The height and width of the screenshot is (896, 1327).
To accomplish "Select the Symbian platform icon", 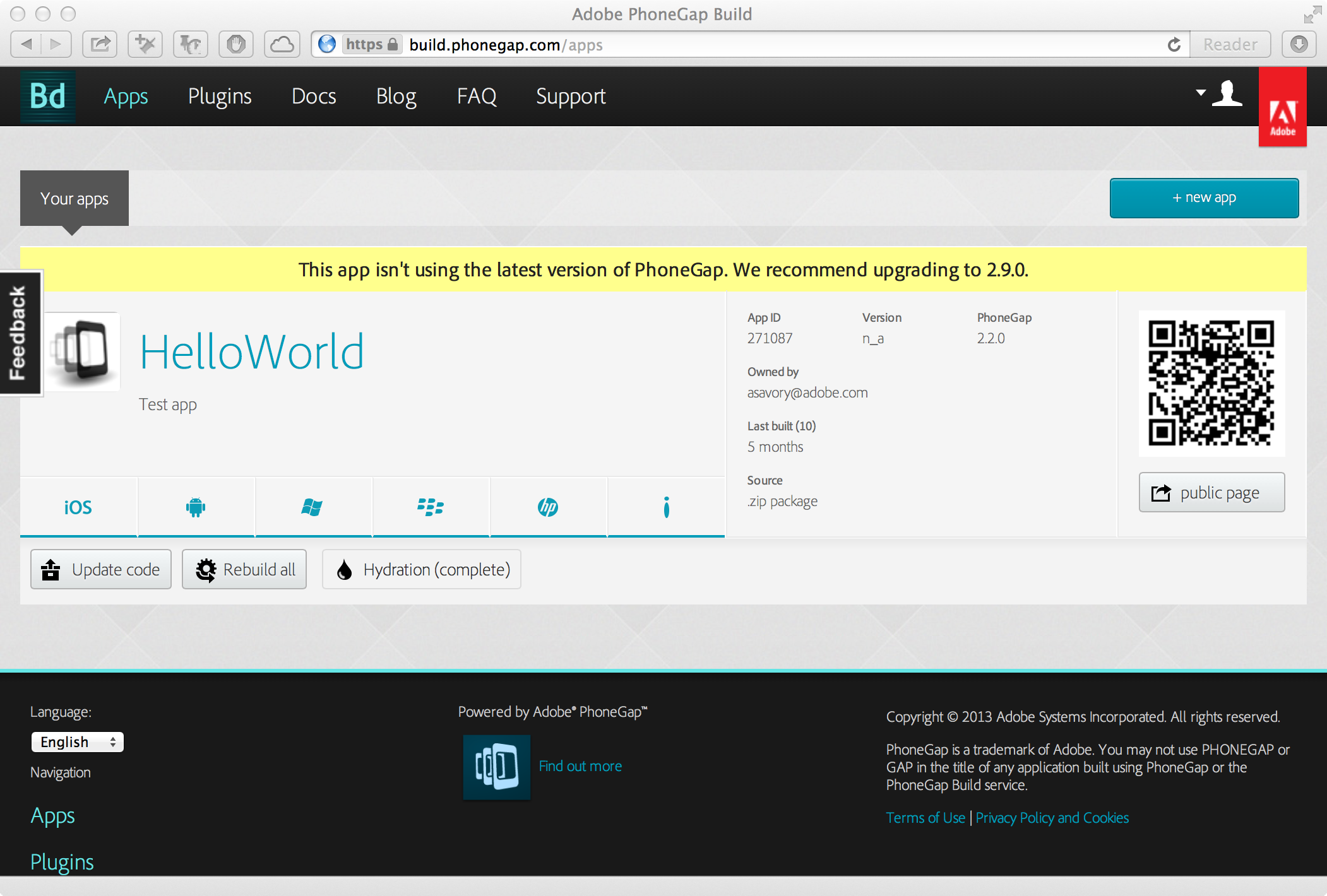I will (666, 506).
